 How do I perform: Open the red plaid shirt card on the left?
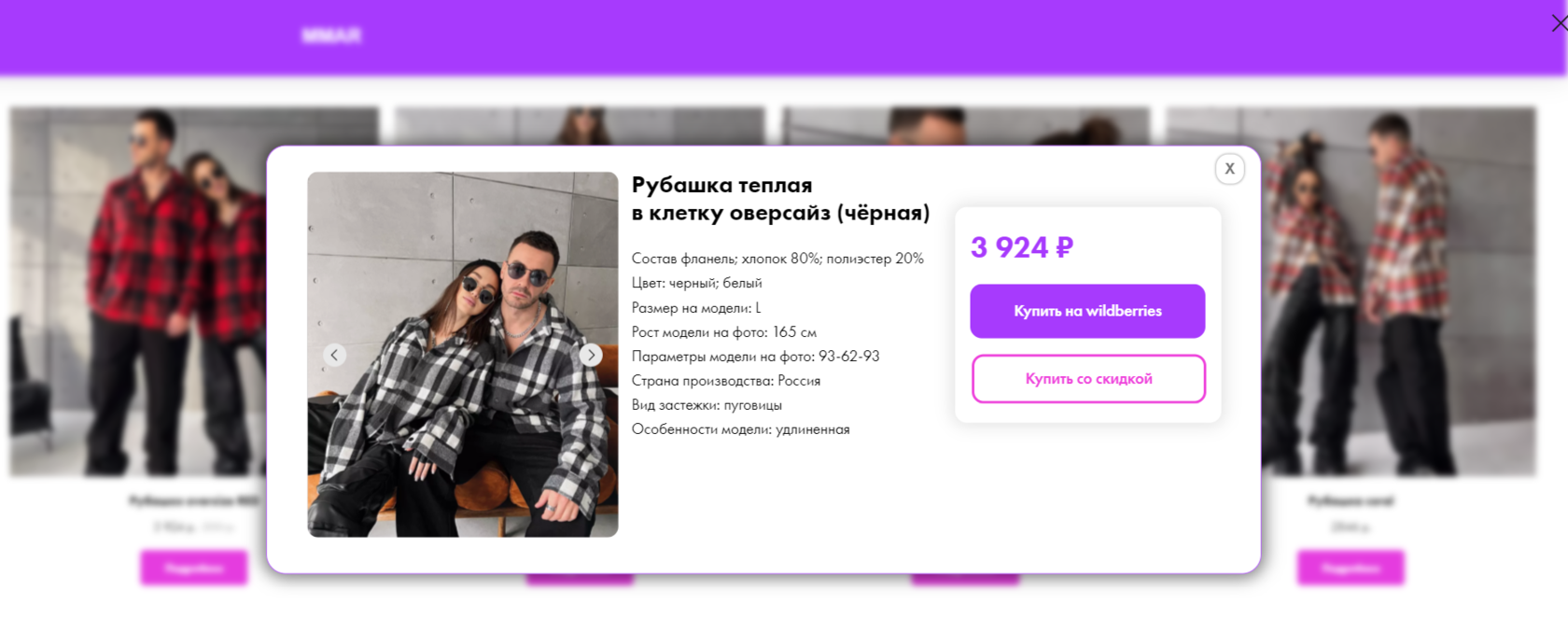click(137, 291)
